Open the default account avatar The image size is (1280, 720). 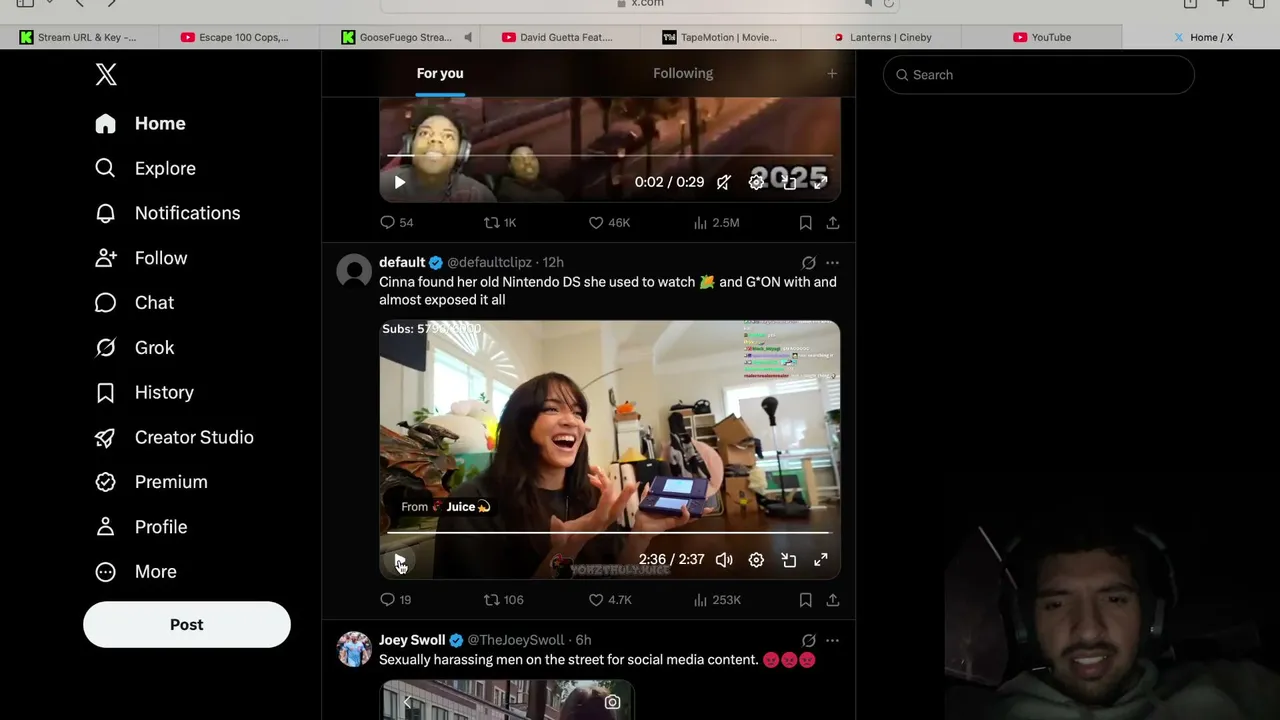[354, 271]
